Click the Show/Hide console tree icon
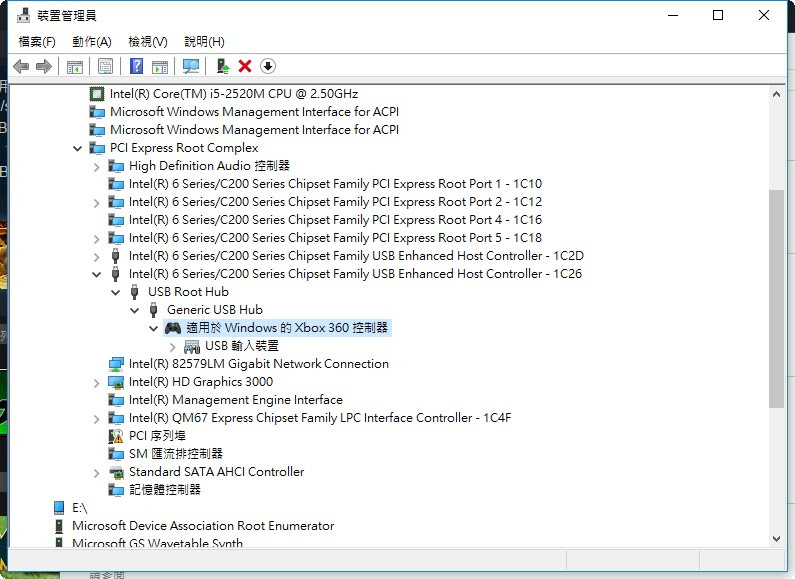 [x=74, y=66]
